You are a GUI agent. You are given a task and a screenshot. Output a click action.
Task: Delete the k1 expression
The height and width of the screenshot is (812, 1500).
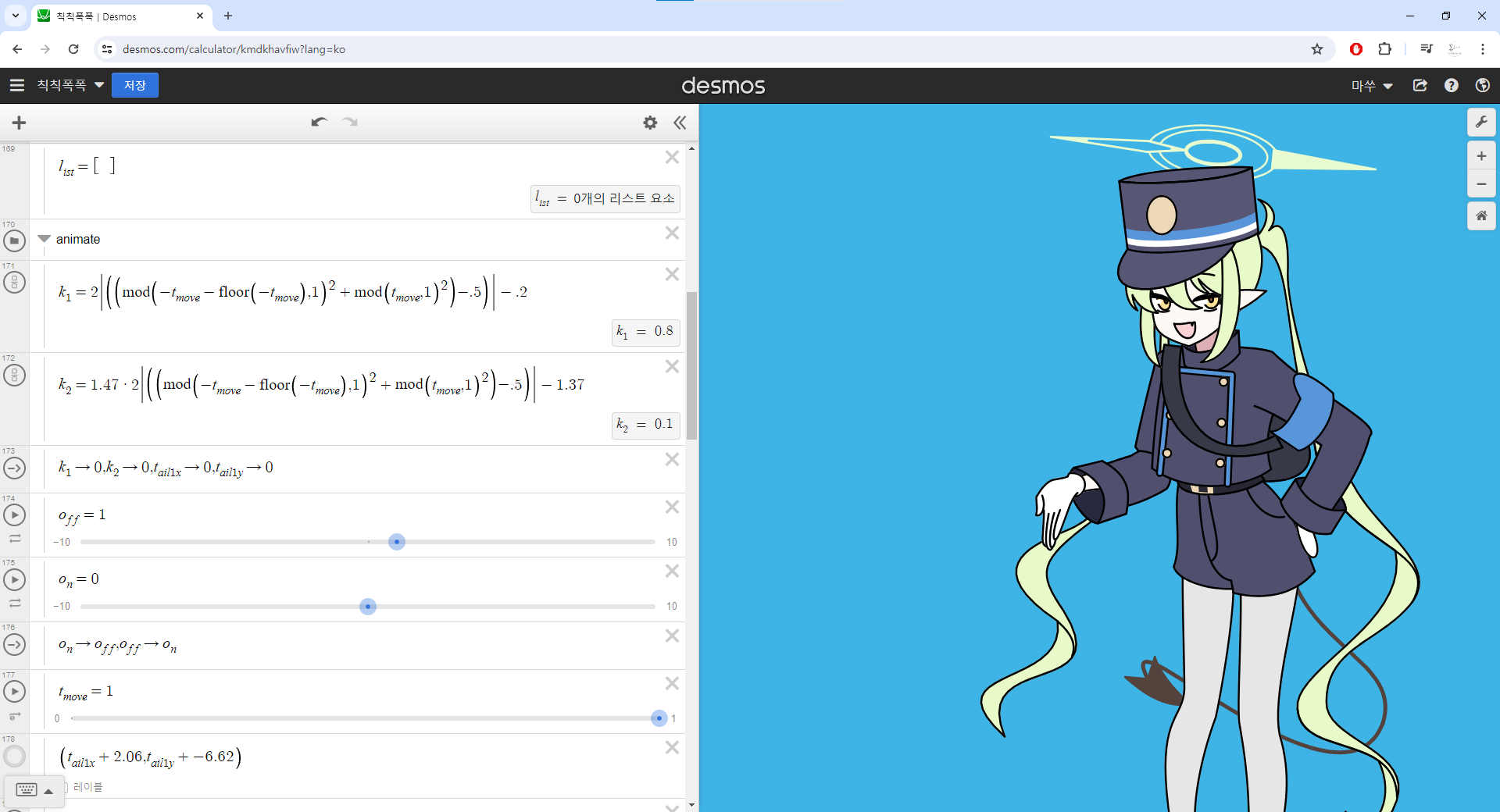coord(672,275)
